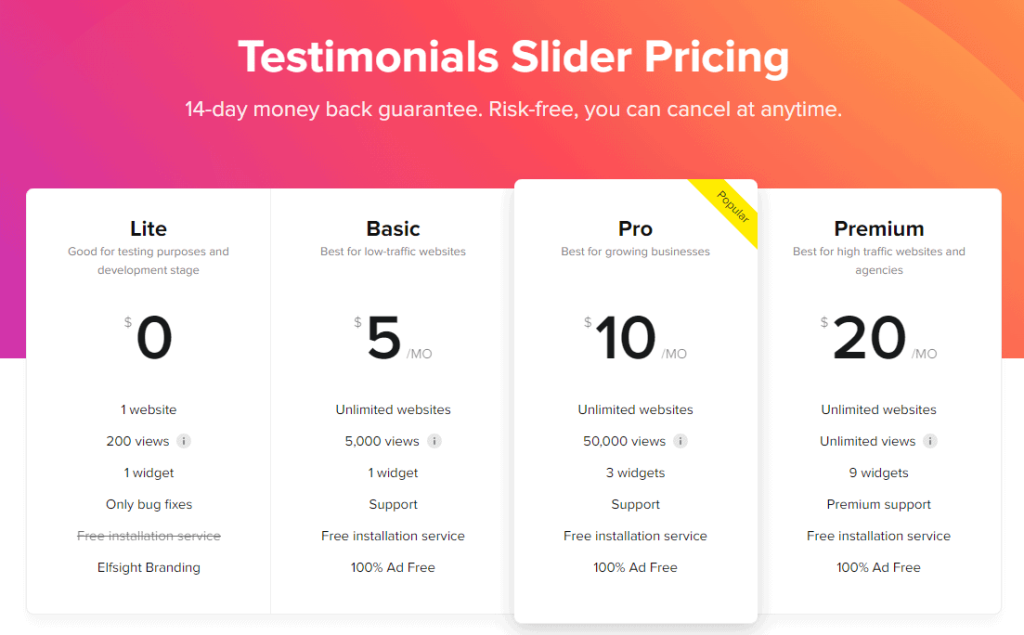Select the Basic plan heading
1024x635 pixels.
pos(393,229)
